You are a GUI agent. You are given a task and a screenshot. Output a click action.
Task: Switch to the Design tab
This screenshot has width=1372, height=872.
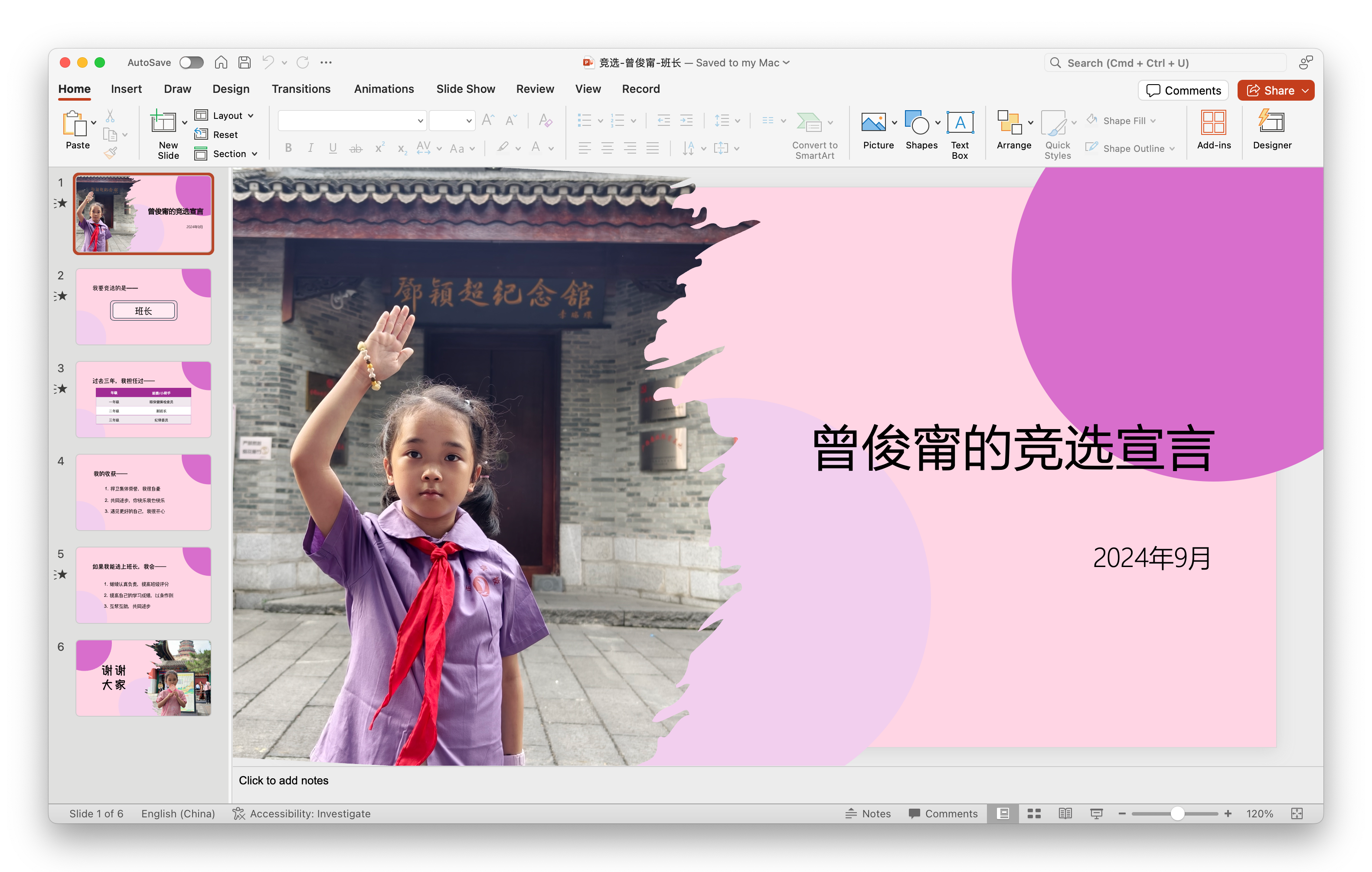(x=231, y=89)
